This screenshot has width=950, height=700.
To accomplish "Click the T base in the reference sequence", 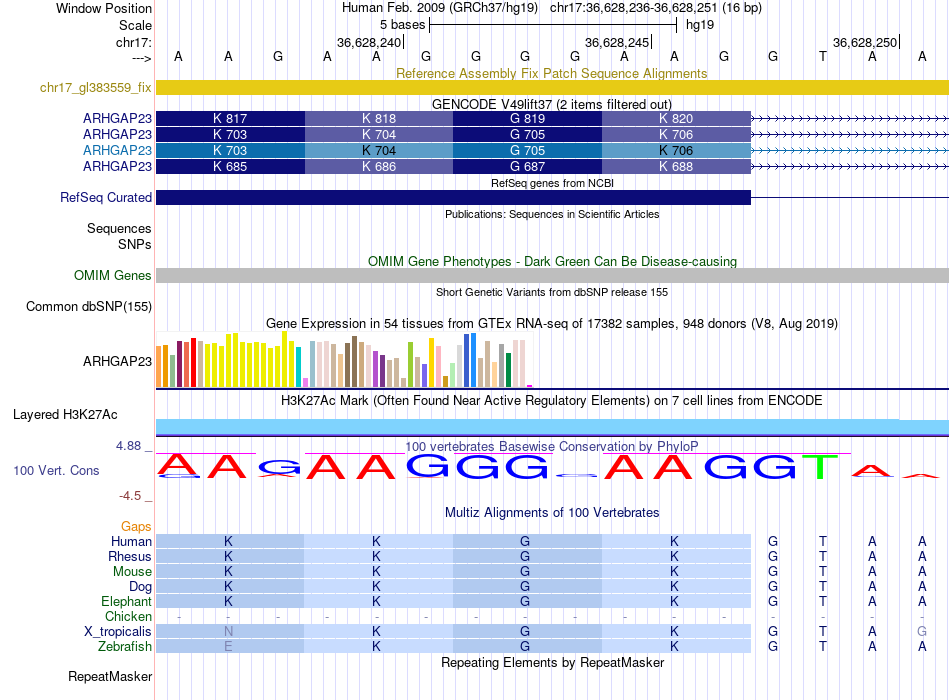I will 823,56.
